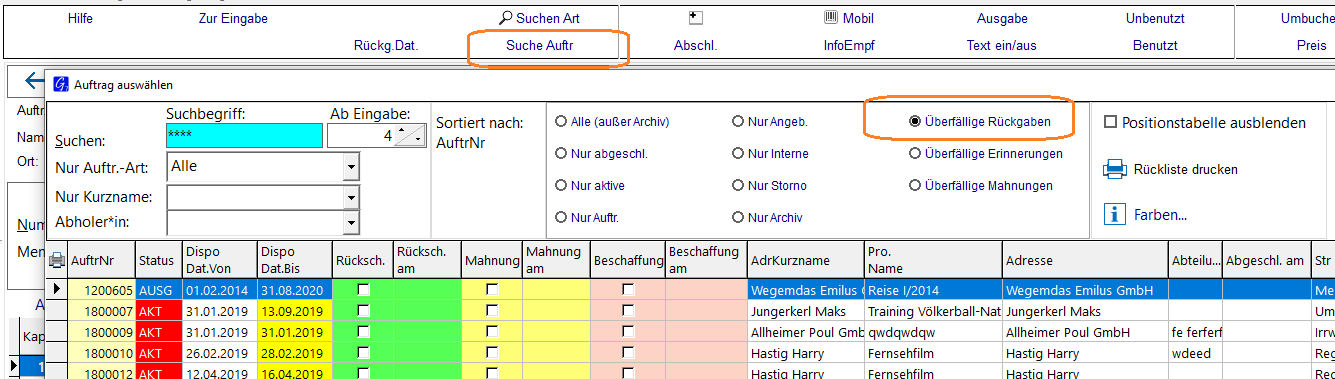1335x379 pixels.
Task: Click the icon above Abschl.
Action: click(x=695, y=18)
